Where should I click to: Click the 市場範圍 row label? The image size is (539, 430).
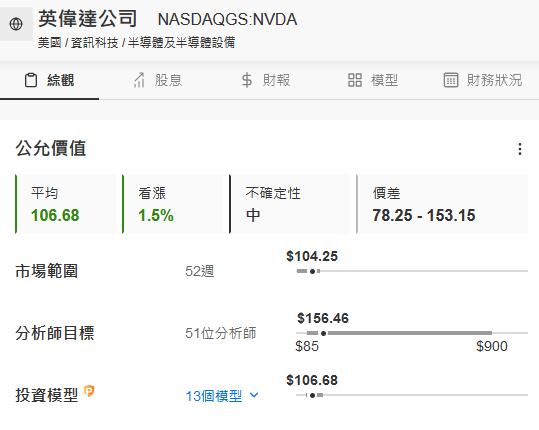tap(46, 271)
